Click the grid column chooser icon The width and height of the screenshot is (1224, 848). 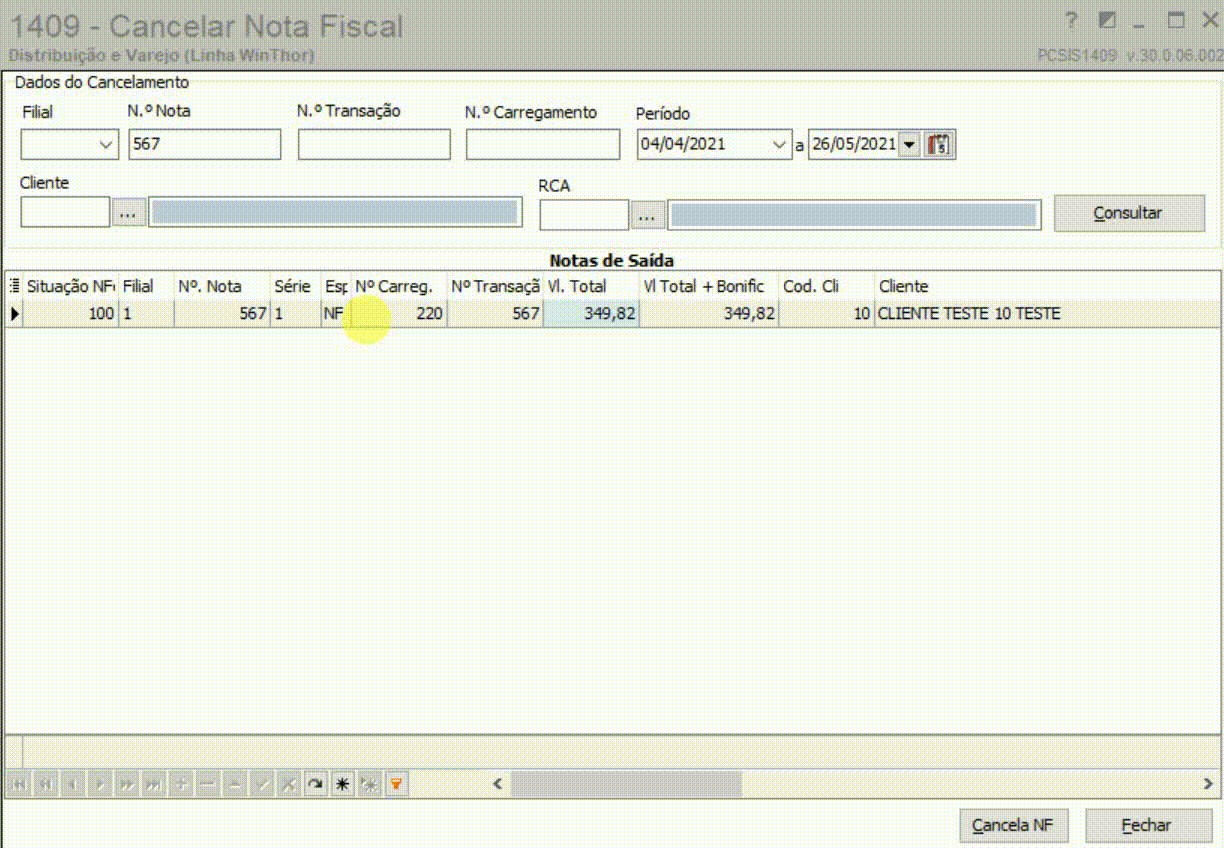tap(14, 286)
